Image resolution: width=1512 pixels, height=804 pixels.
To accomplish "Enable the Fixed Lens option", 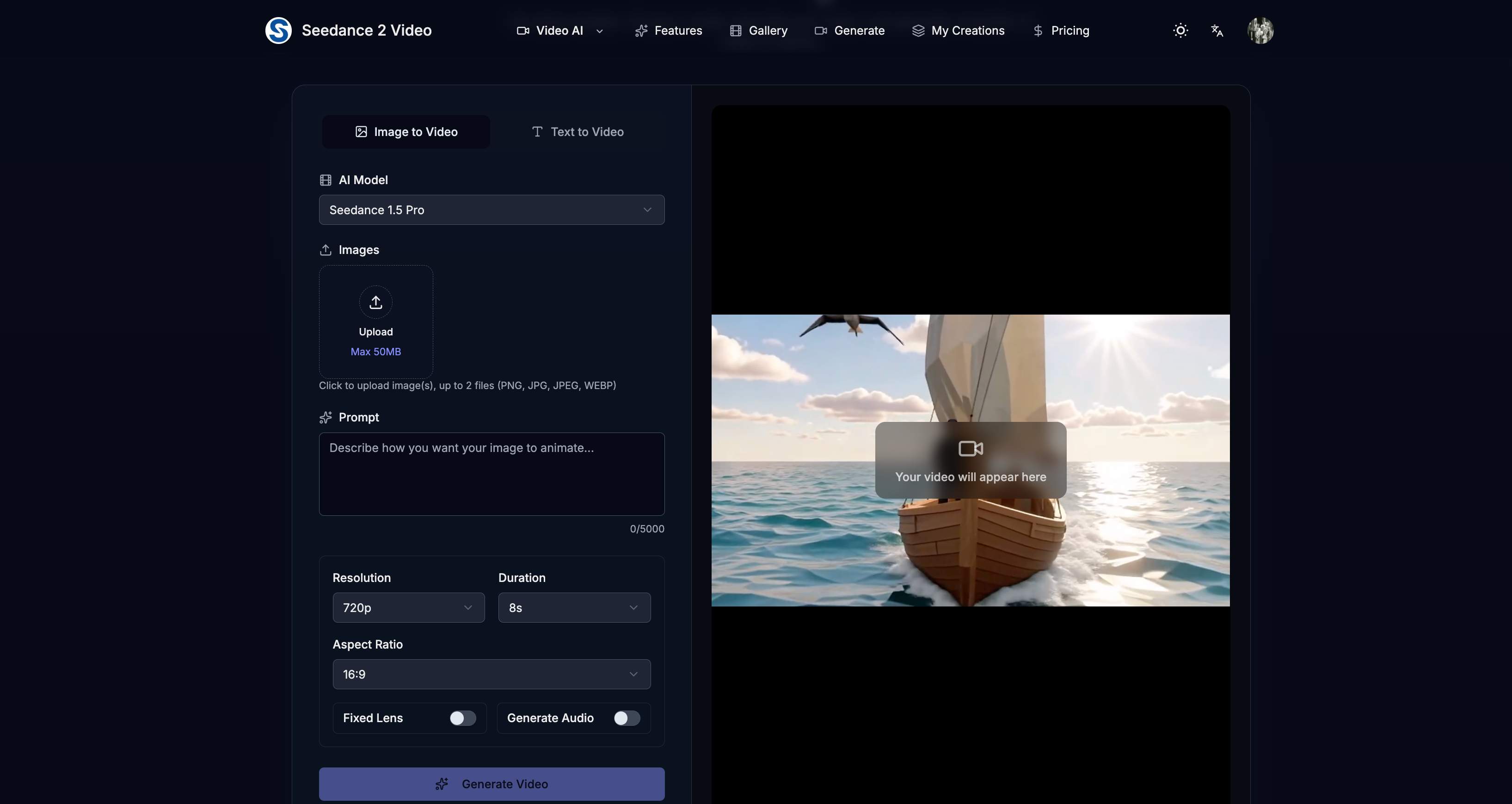I will pos(462,717).
